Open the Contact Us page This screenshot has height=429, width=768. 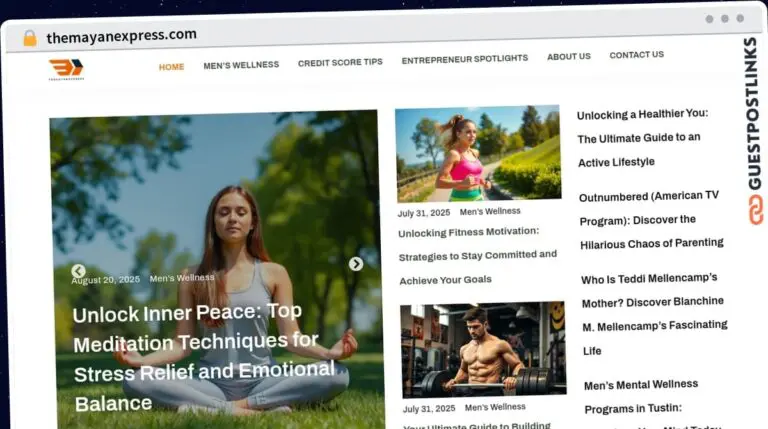[636, 55]
